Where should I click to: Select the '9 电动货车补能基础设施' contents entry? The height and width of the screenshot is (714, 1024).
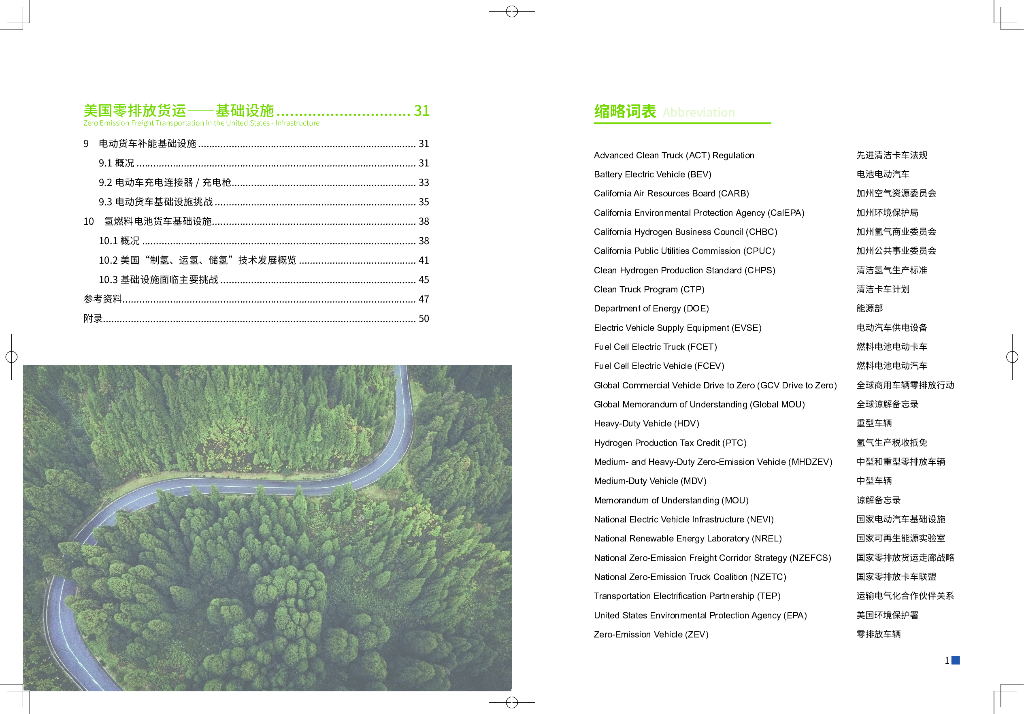pyautogui.click(x=256, y=144)
